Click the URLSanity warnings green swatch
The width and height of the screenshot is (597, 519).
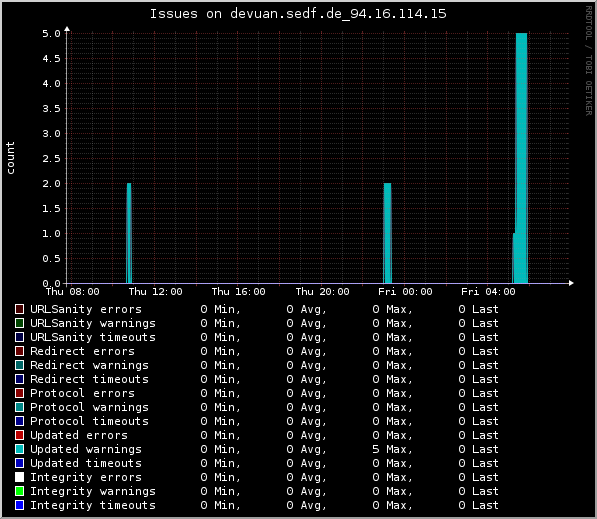[x=19, y=323]
